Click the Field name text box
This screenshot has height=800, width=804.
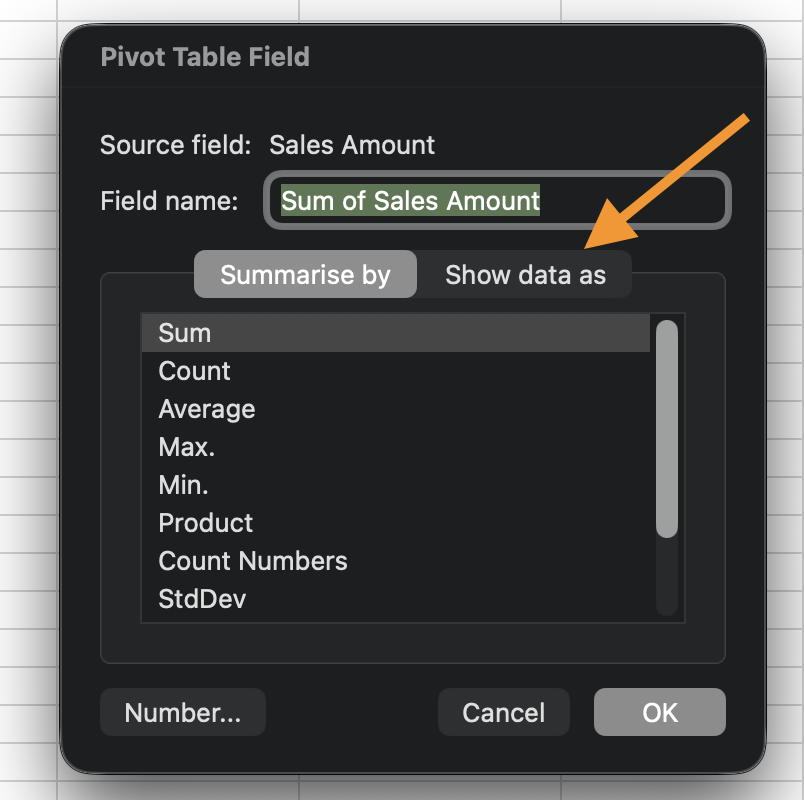pyautogui.click(x=497, y=201)
